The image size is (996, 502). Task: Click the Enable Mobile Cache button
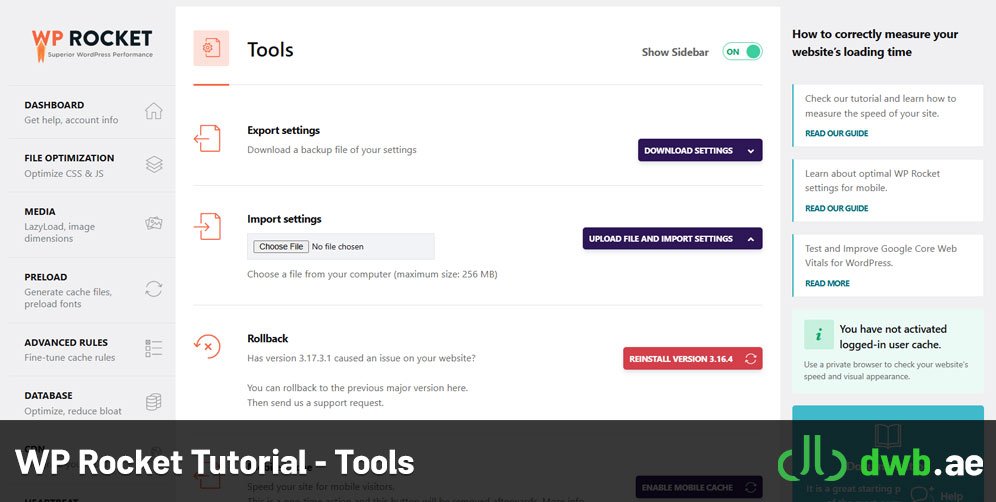[x=699, y=487]
